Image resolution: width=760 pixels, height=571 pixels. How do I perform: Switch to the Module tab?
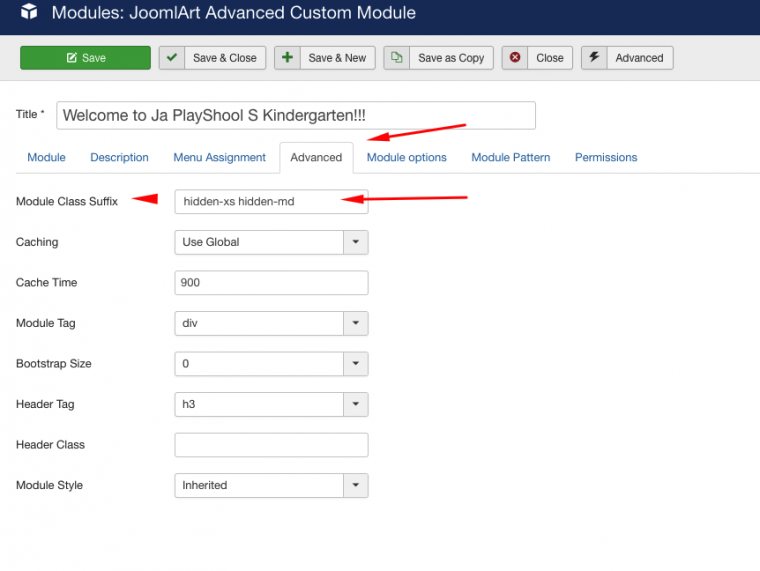[46, 157]
